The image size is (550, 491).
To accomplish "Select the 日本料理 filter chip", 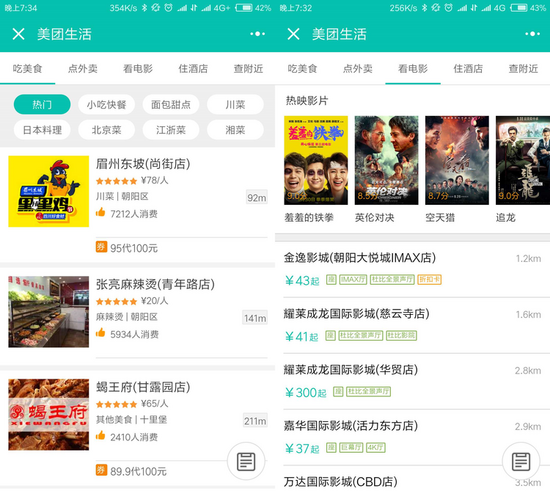I will [42, 130].
